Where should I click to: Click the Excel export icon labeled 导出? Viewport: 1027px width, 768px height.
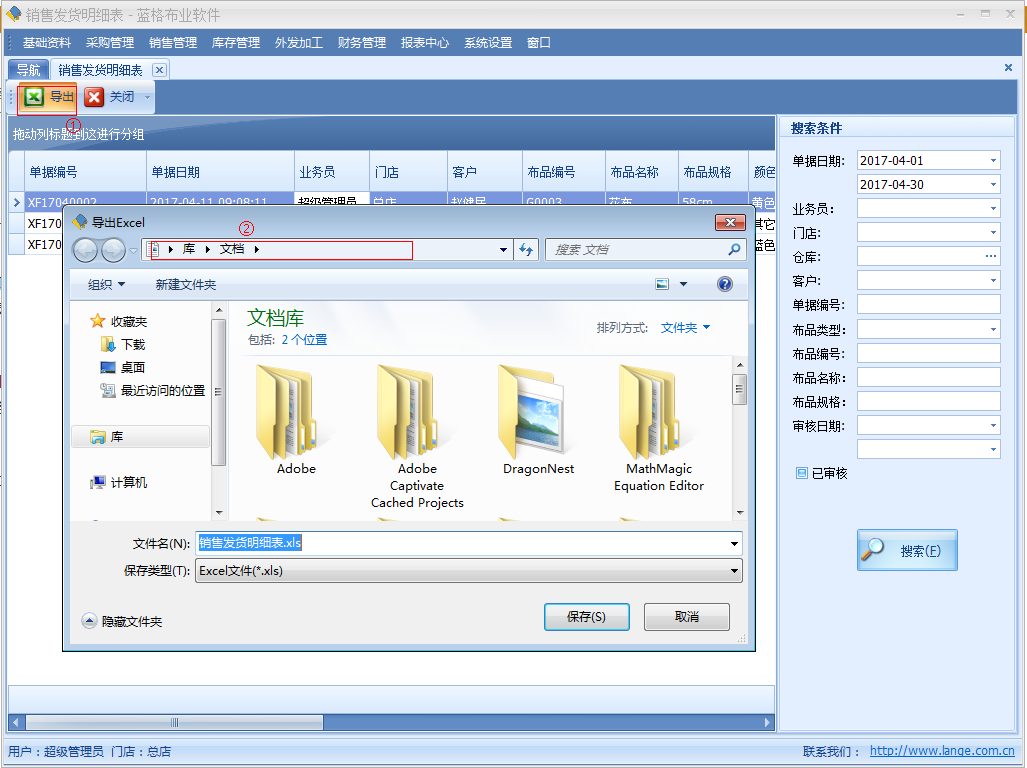[35, 97]
